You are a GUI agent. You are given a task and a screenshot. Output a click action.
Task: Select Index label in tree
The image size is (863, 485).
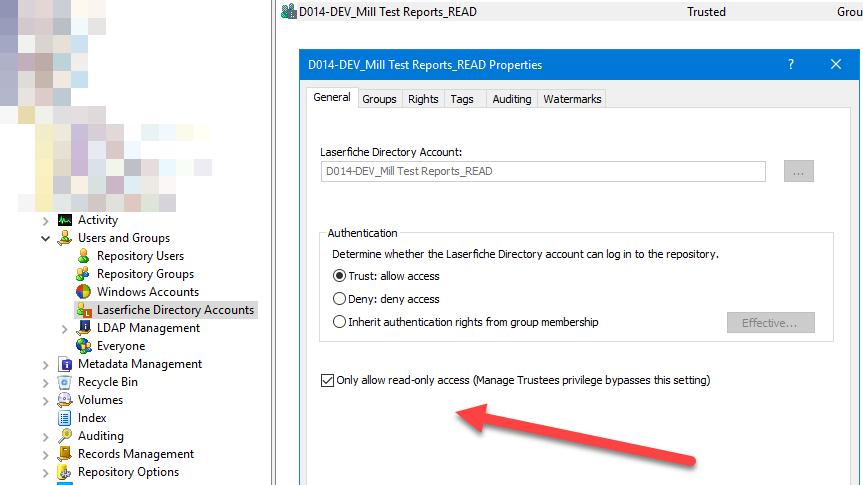[92, 418]
